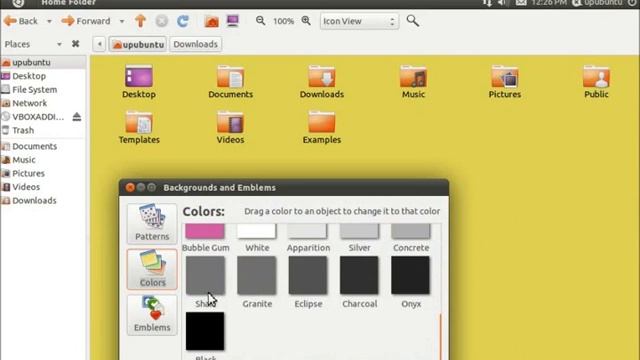Click the path bar left arrow
Viewport: 640px width, 360px height.
pyautogui.click(x=99, y=44)
